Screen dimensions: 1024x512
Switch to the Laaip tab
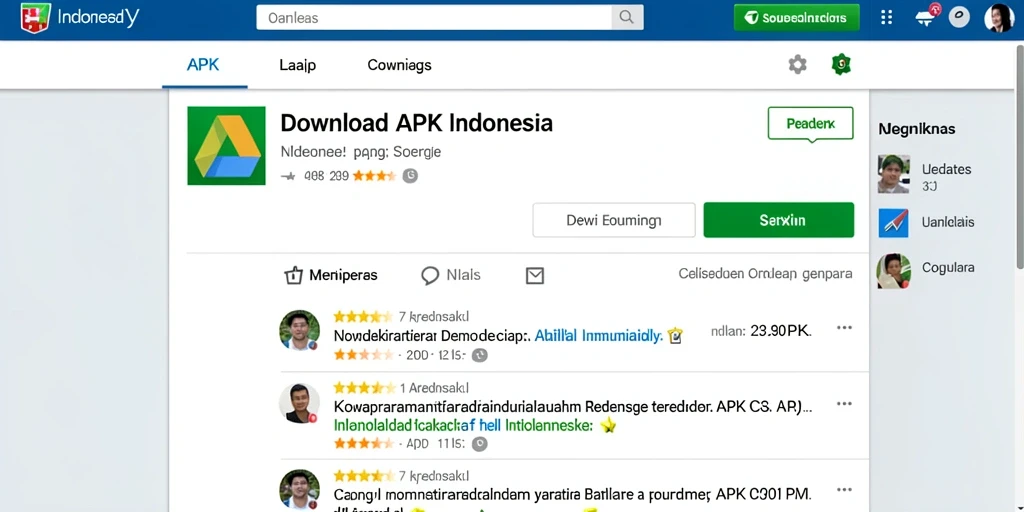click(297, 65)
